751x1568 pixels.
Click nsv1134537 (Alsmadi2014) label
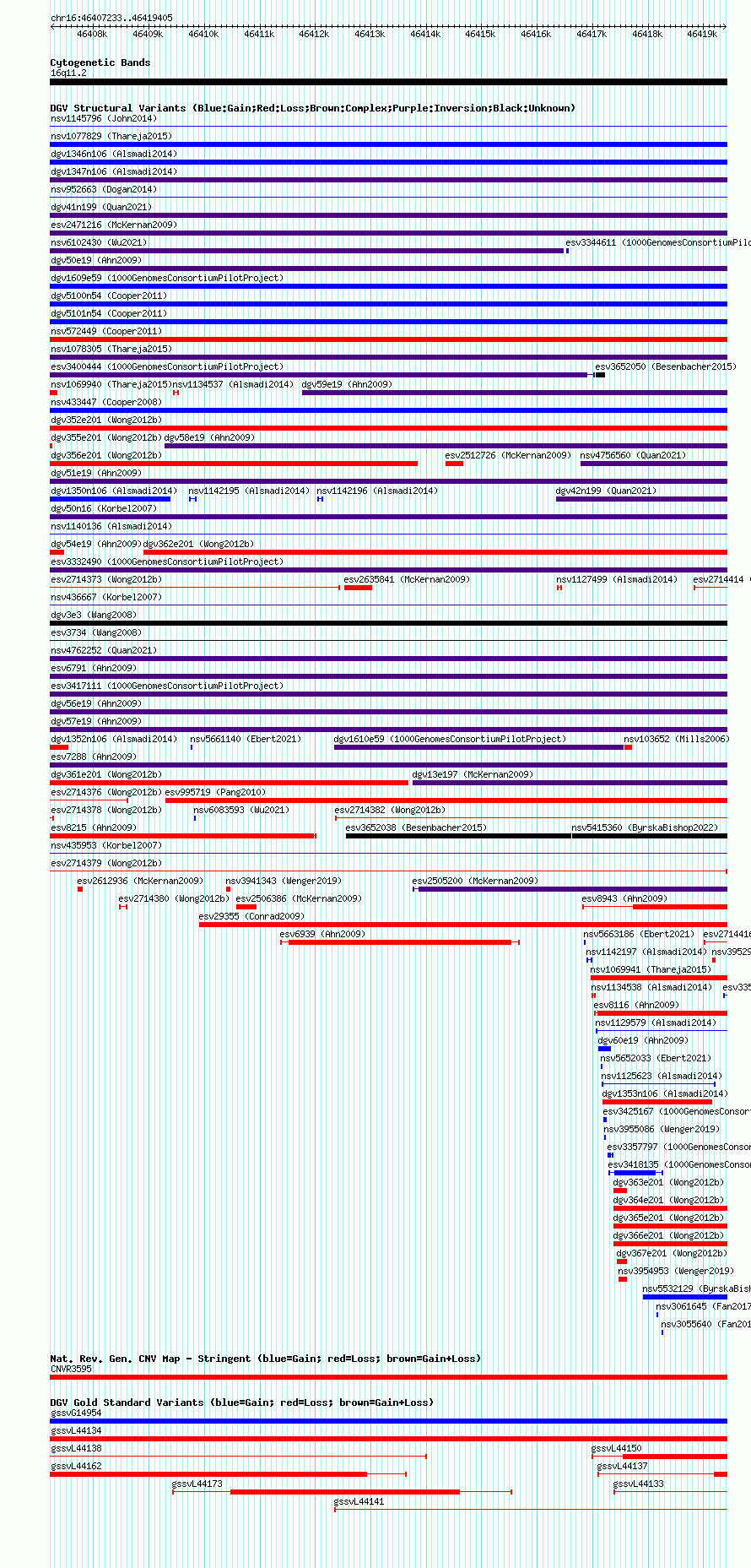[233, 384]
